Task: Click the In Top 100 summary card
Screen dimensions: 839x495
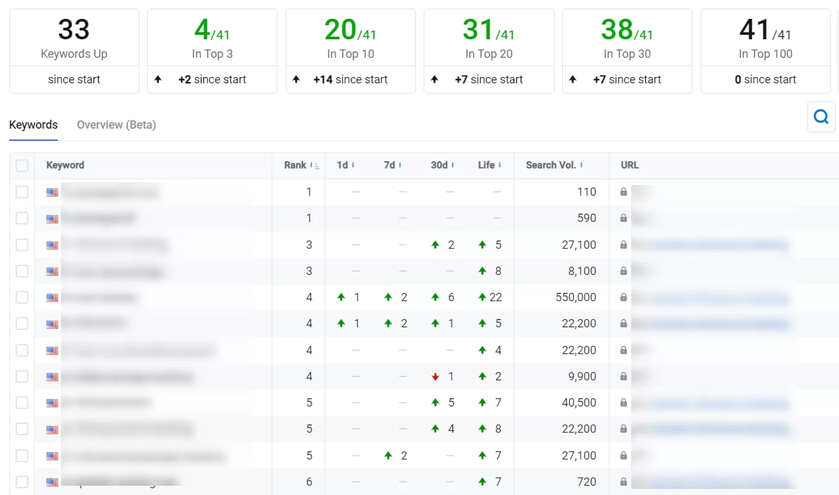Action: tap(766, 51)
